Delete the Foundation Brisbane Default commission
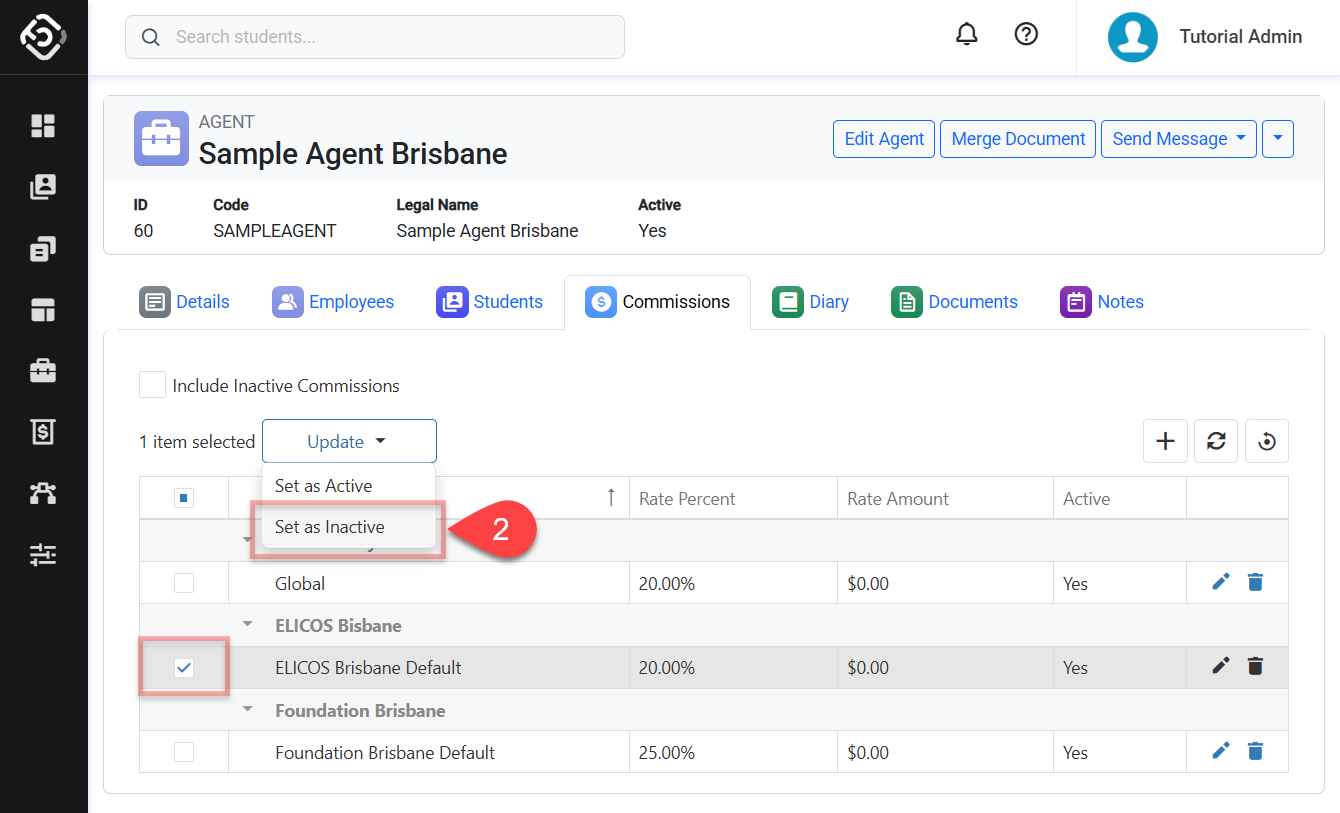 (1255, 751)
